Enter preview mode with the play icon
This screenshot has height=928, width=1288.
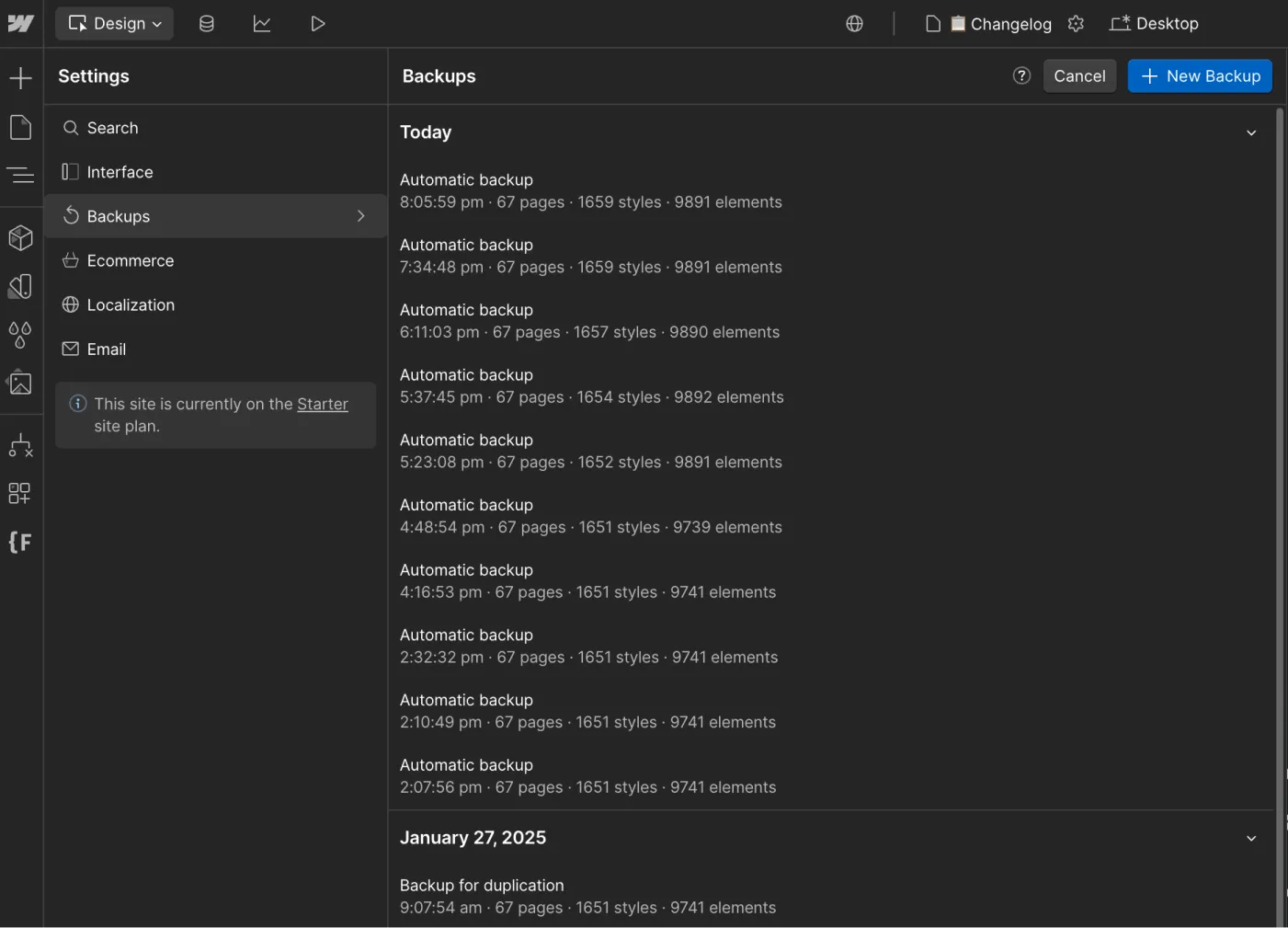point(318,23)
